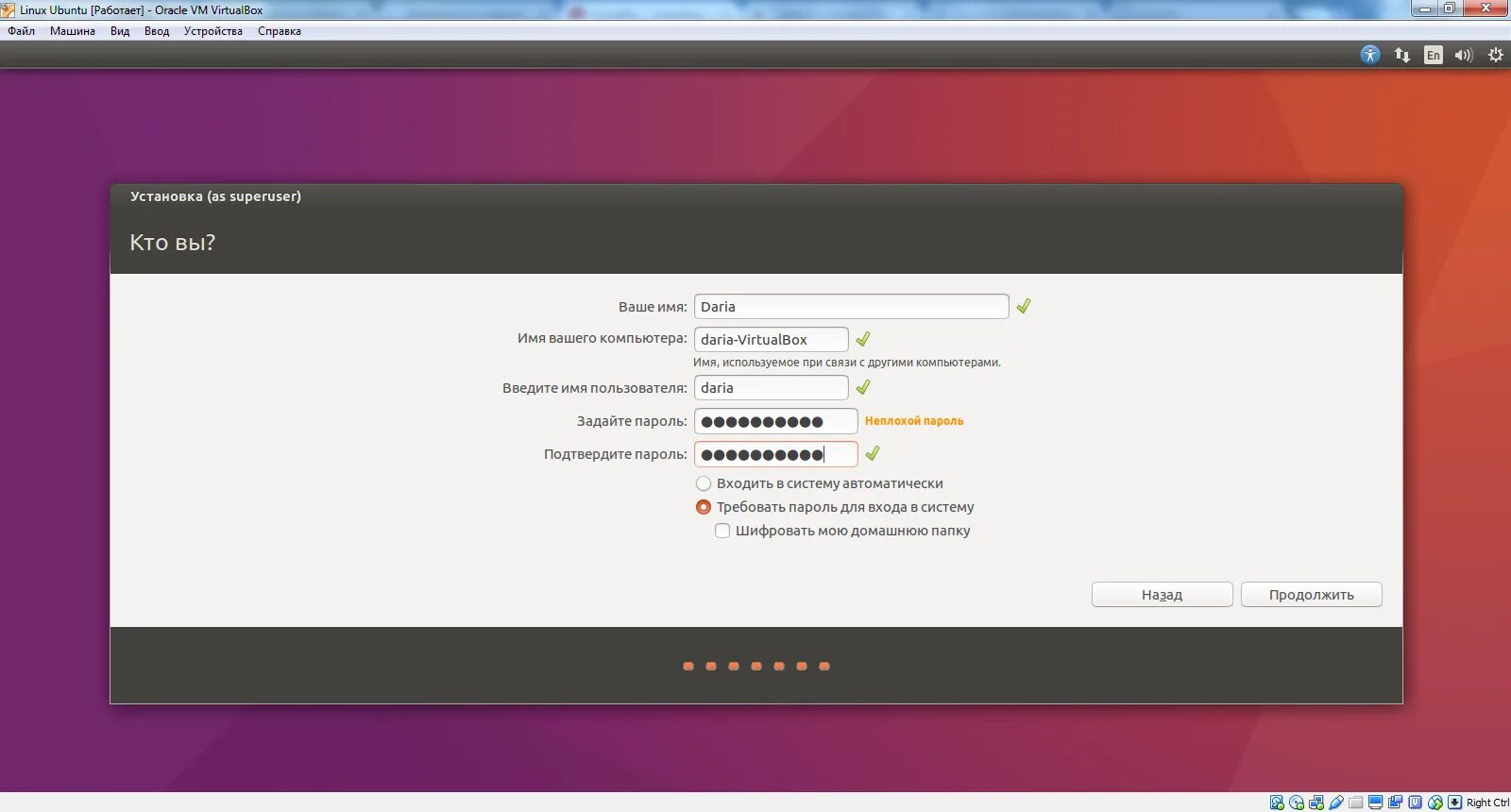Click the 'Неплохой пароль' strength label
Viewport: 1511px width, 812px height.
pos(914,421)
